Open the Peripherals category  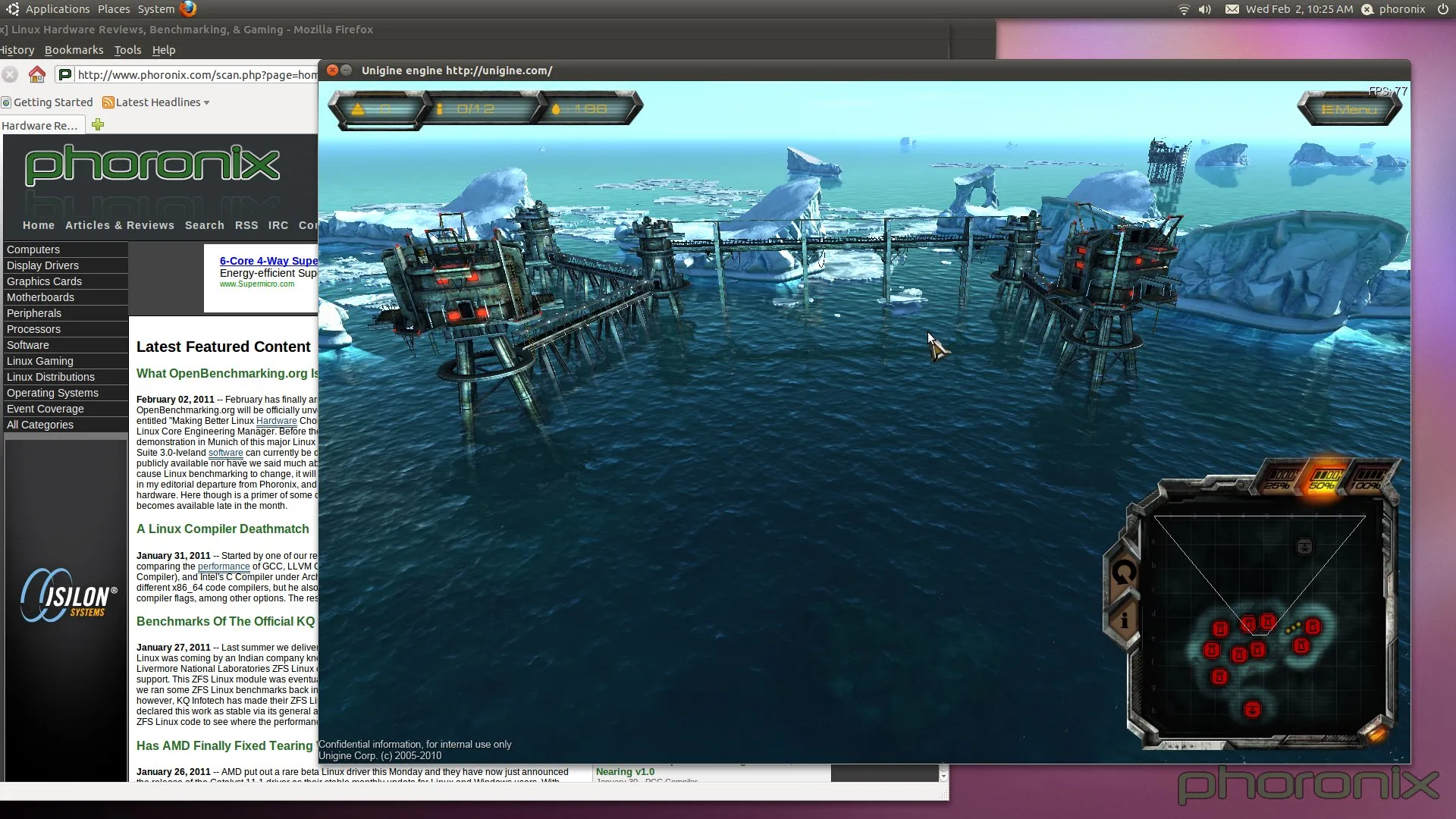[66, 313]
